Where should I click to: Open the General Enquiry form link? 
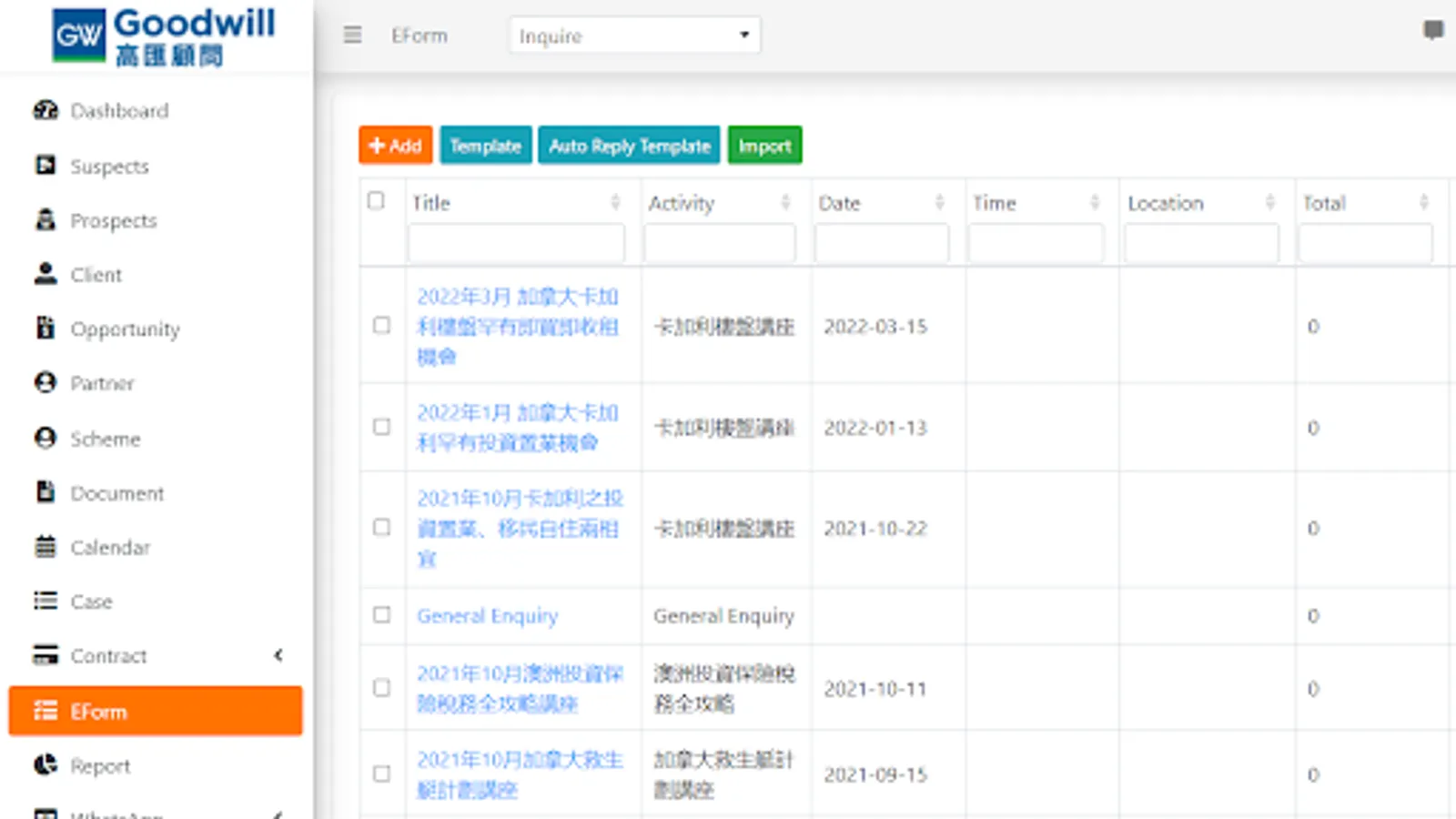(488, 616)
